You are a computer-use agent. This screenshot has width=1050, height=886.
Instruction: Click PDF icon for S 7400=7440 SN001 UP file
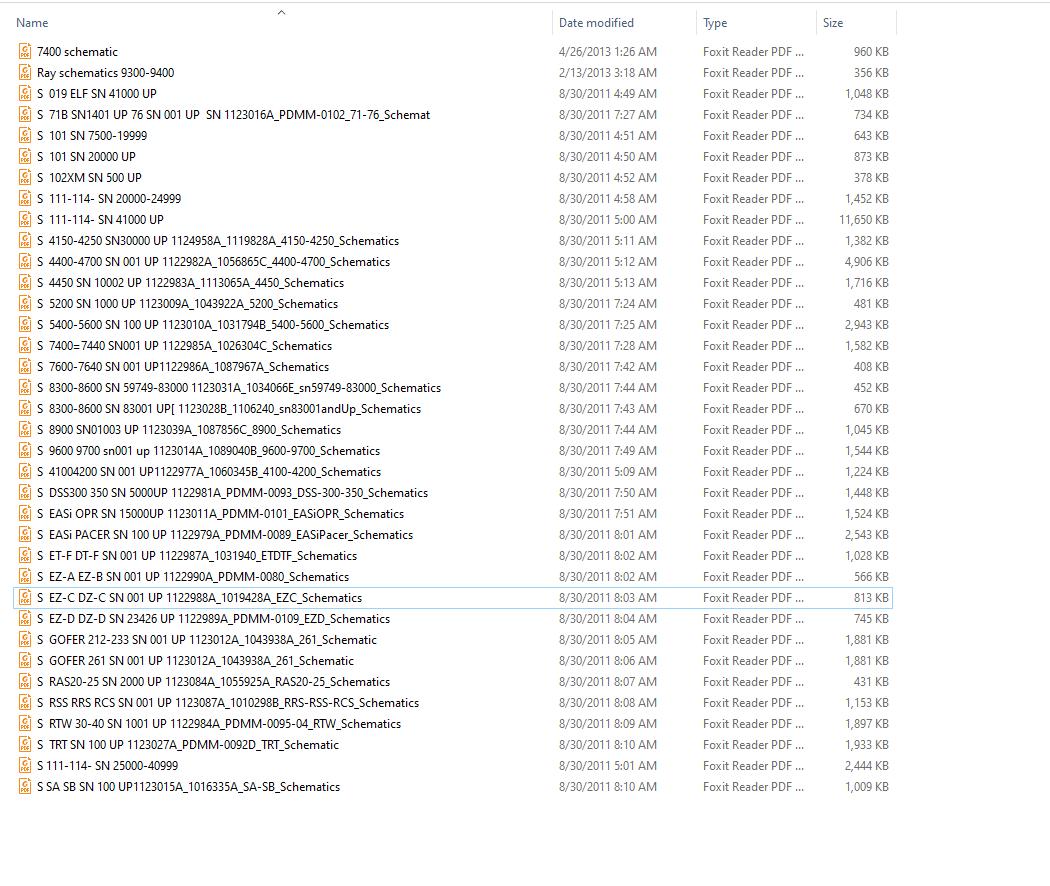(x=25, y=346)
